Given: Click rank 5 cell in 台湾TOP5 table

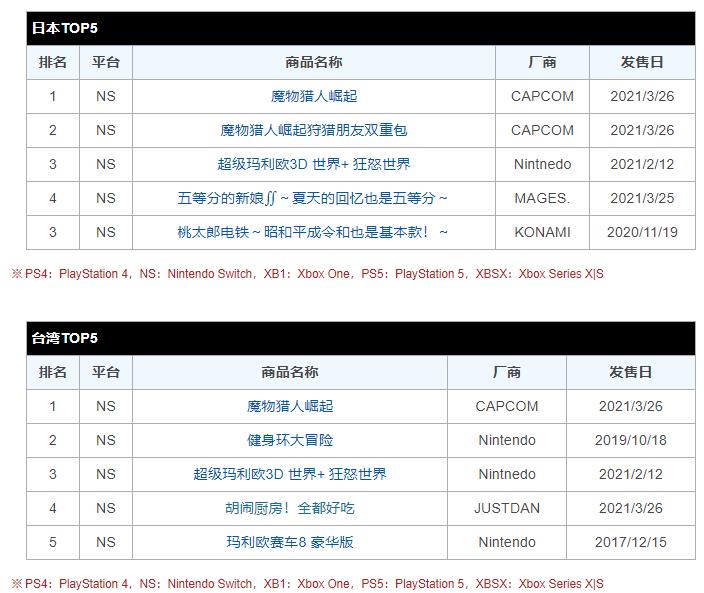Looking at the screenshot, I should point(53,542).
